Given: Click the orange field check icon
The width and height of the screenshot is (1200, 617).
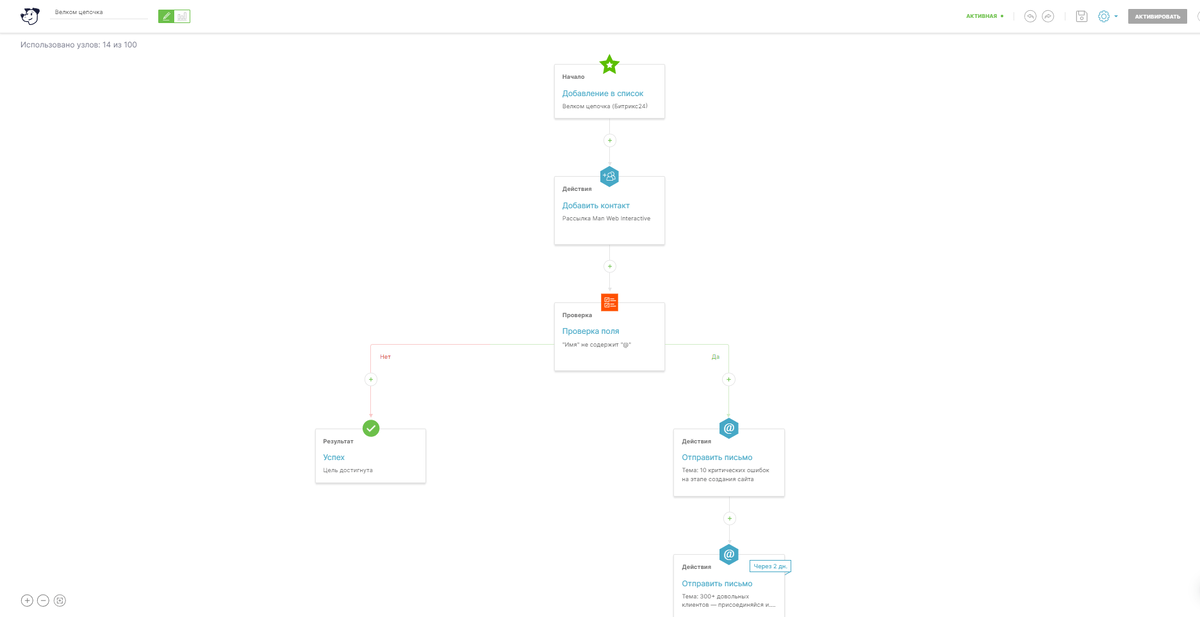Looking at the screenshot, I should click(609, 302).
